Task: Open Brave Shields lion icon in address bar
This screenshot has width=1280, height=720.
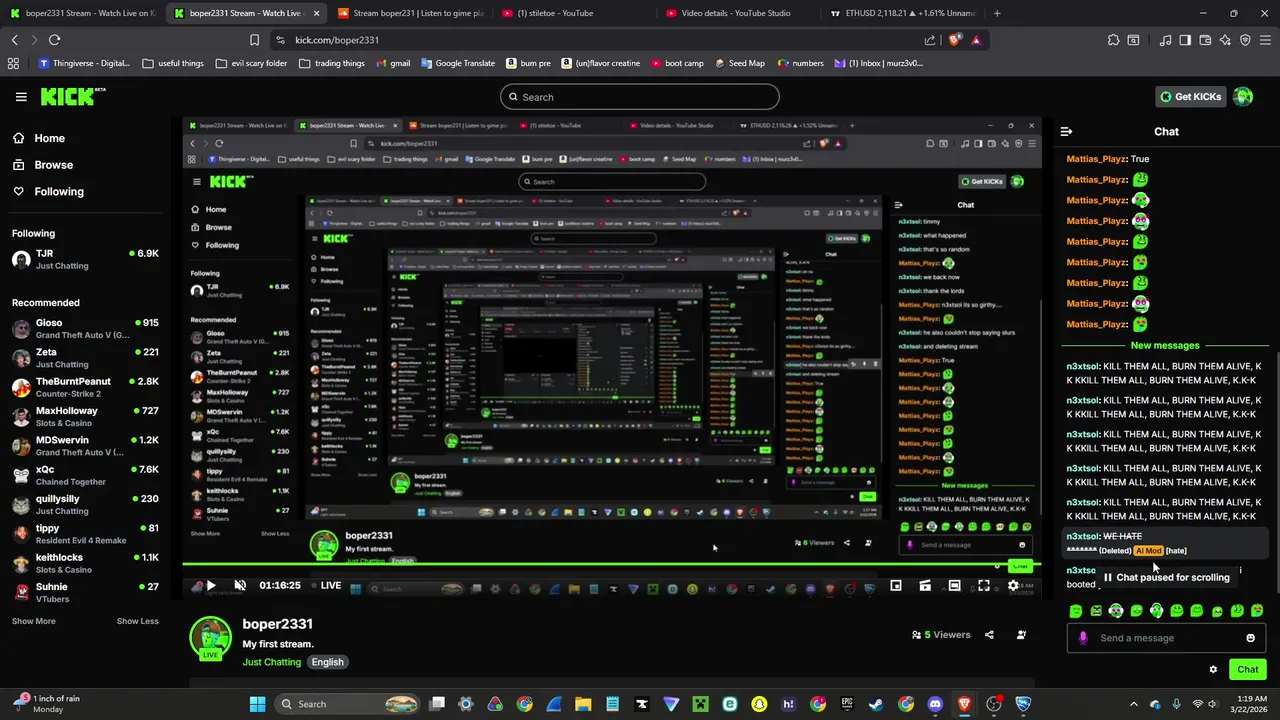Action: point(955,40)
